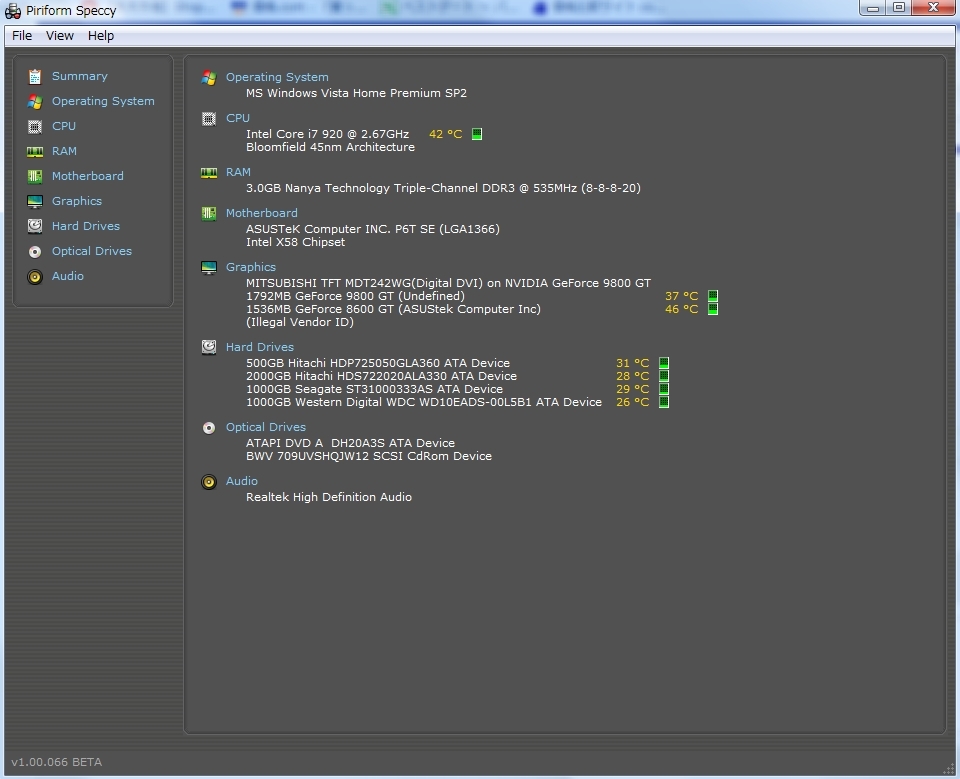Viewport: 960px width, 779px height.
Task: Click text 'ATAPI DVD A DH20A3S ATA Device'
Action: 350,443
